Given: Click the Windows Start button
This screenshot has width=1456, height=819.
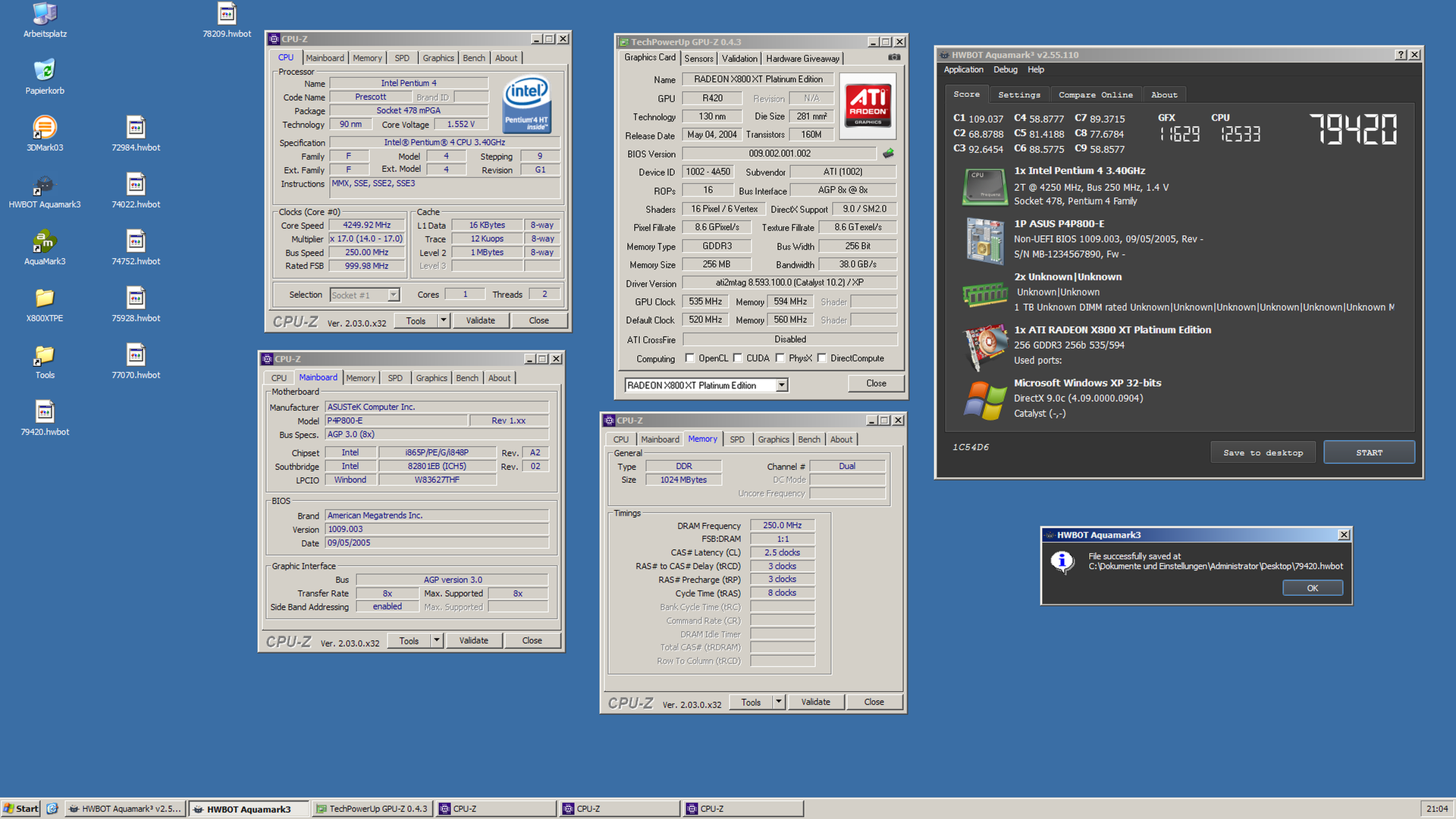Looking at the screenshot, I should tap(21, 808).
